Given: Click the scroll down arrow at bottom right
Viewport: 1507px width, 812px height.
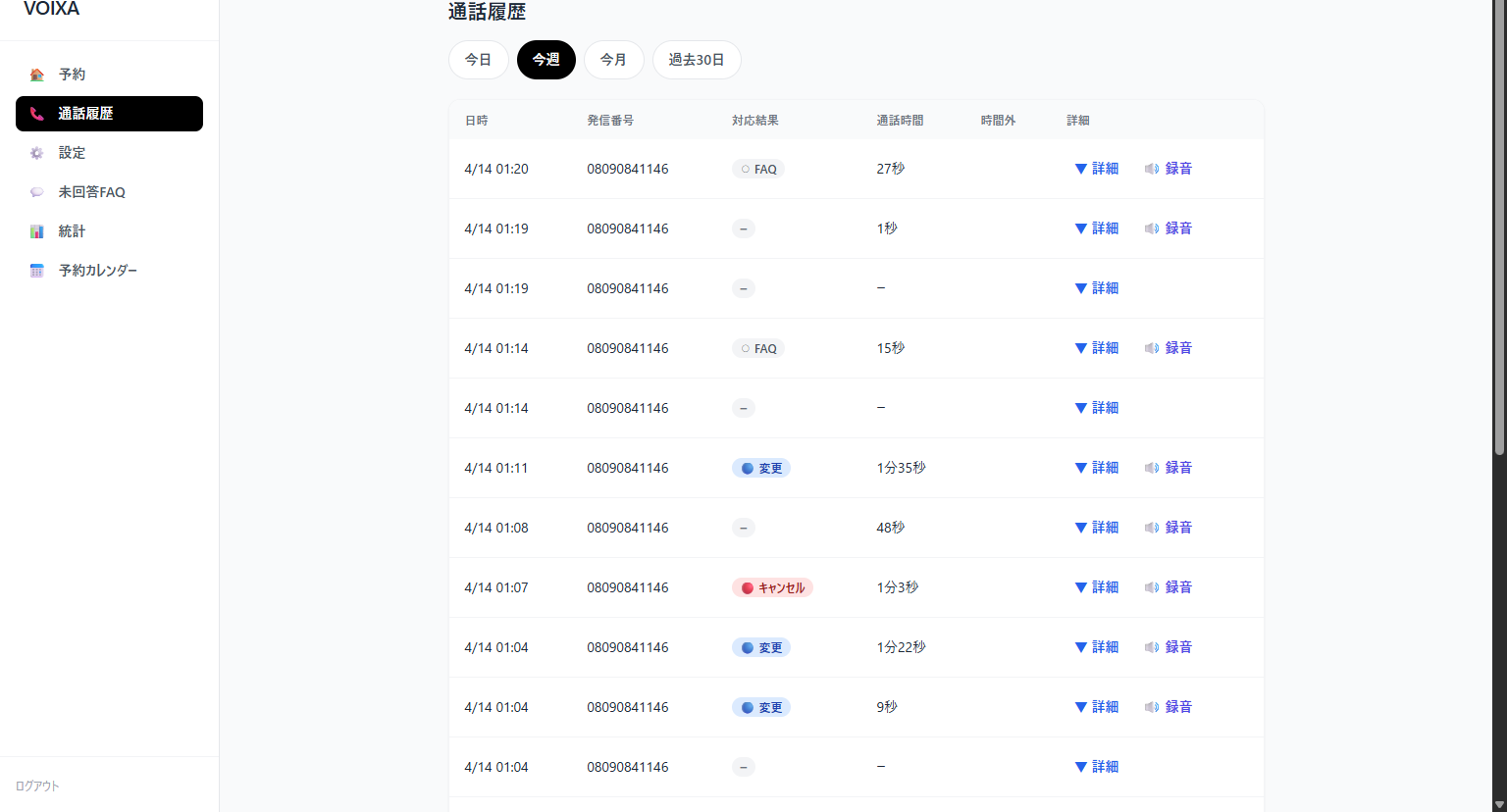Looking at the screenshot, I should click(x=1498, y=804).
